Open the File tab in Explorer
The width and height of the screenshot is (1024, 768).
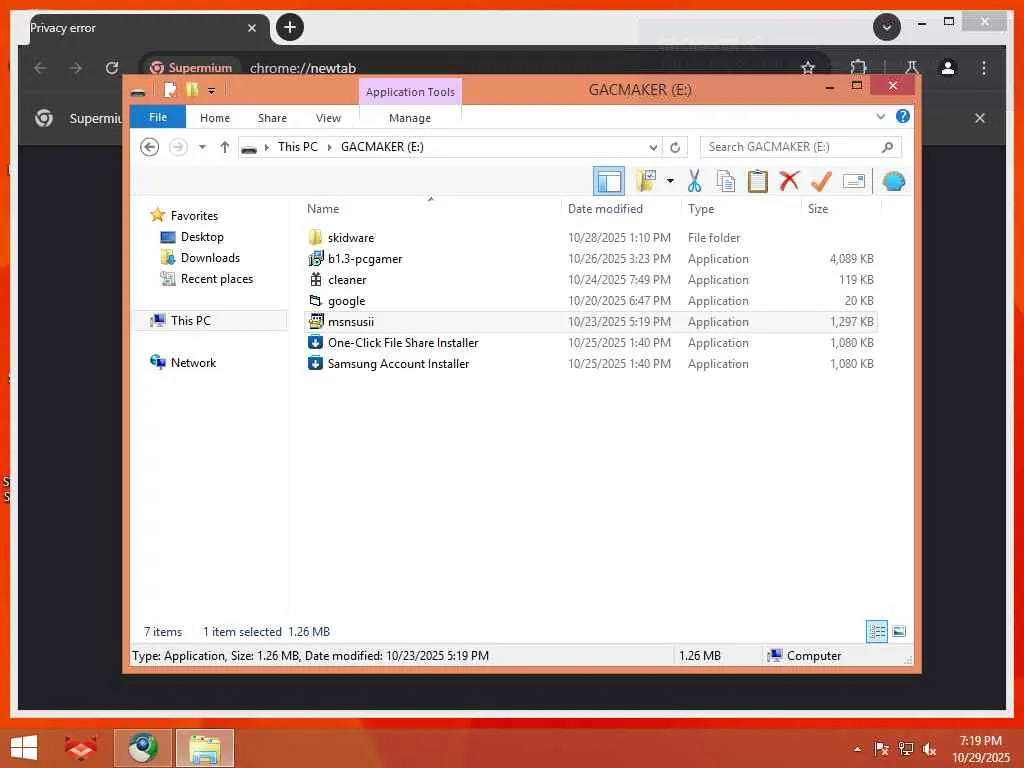(157, 117)
